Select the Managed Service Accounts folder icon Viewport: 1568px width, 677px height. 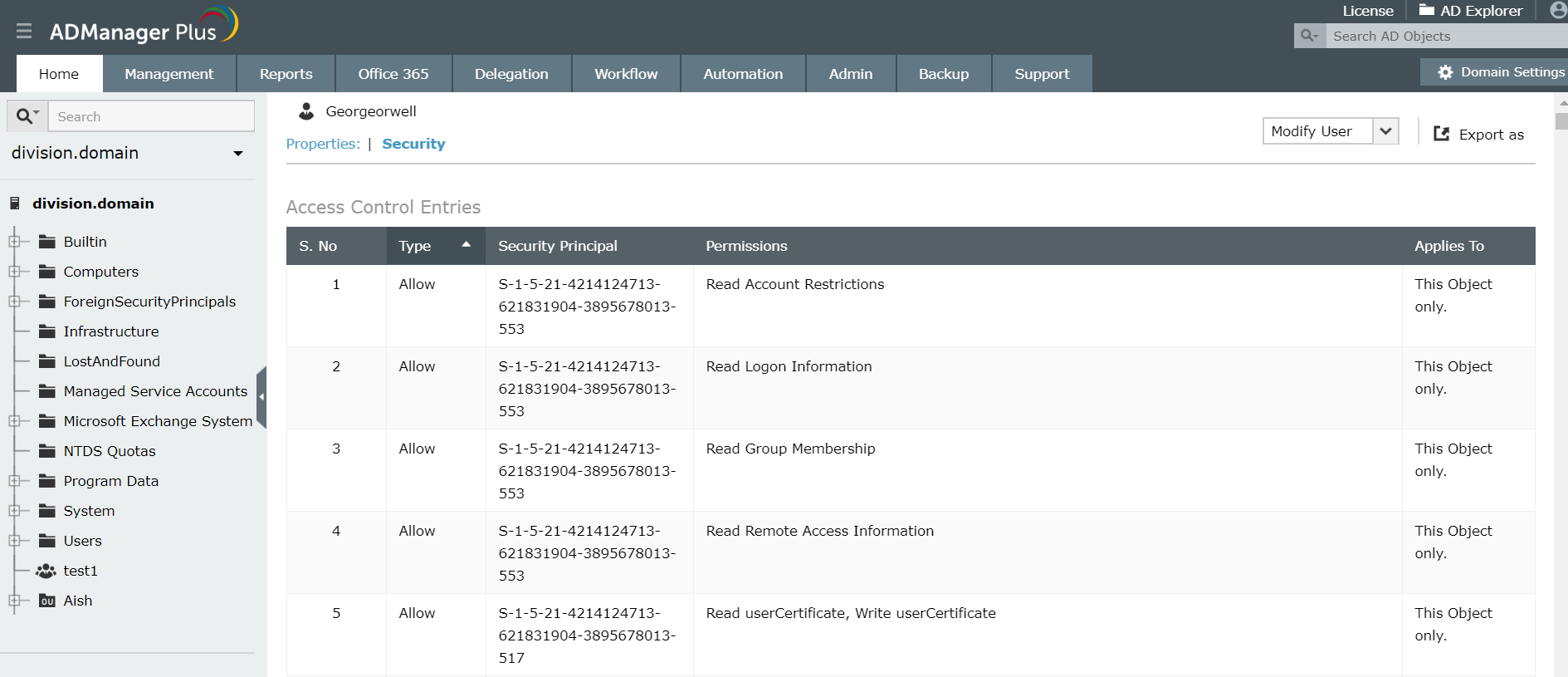click(x=47, y=391)
